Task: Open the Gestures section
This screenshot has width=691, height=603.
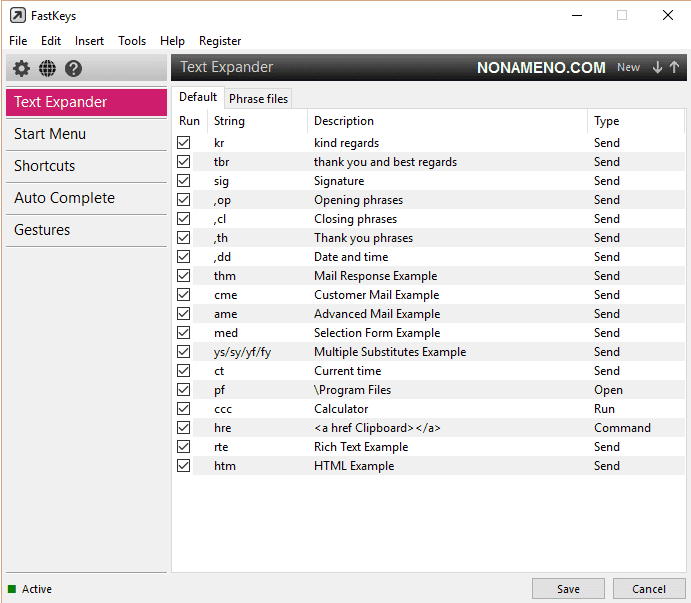Action: point(42,230)
